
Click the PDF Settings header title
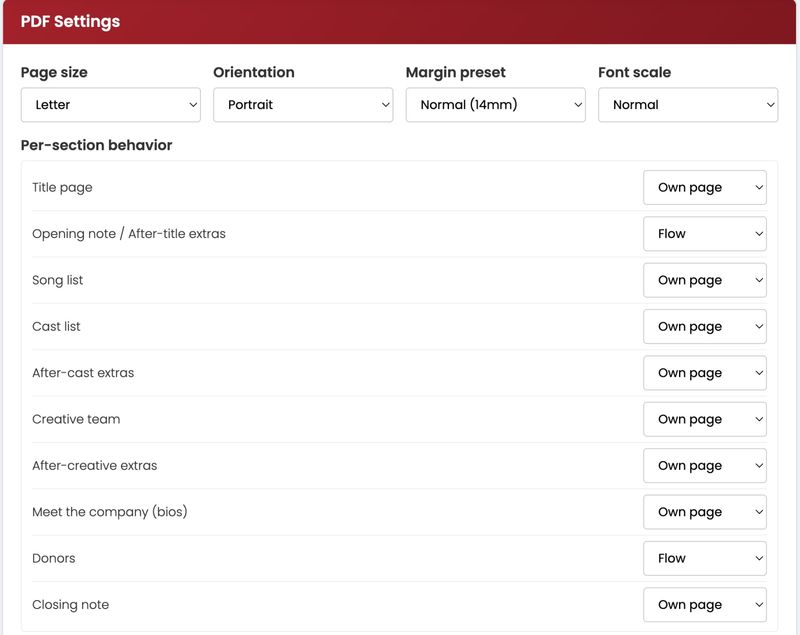70,21
